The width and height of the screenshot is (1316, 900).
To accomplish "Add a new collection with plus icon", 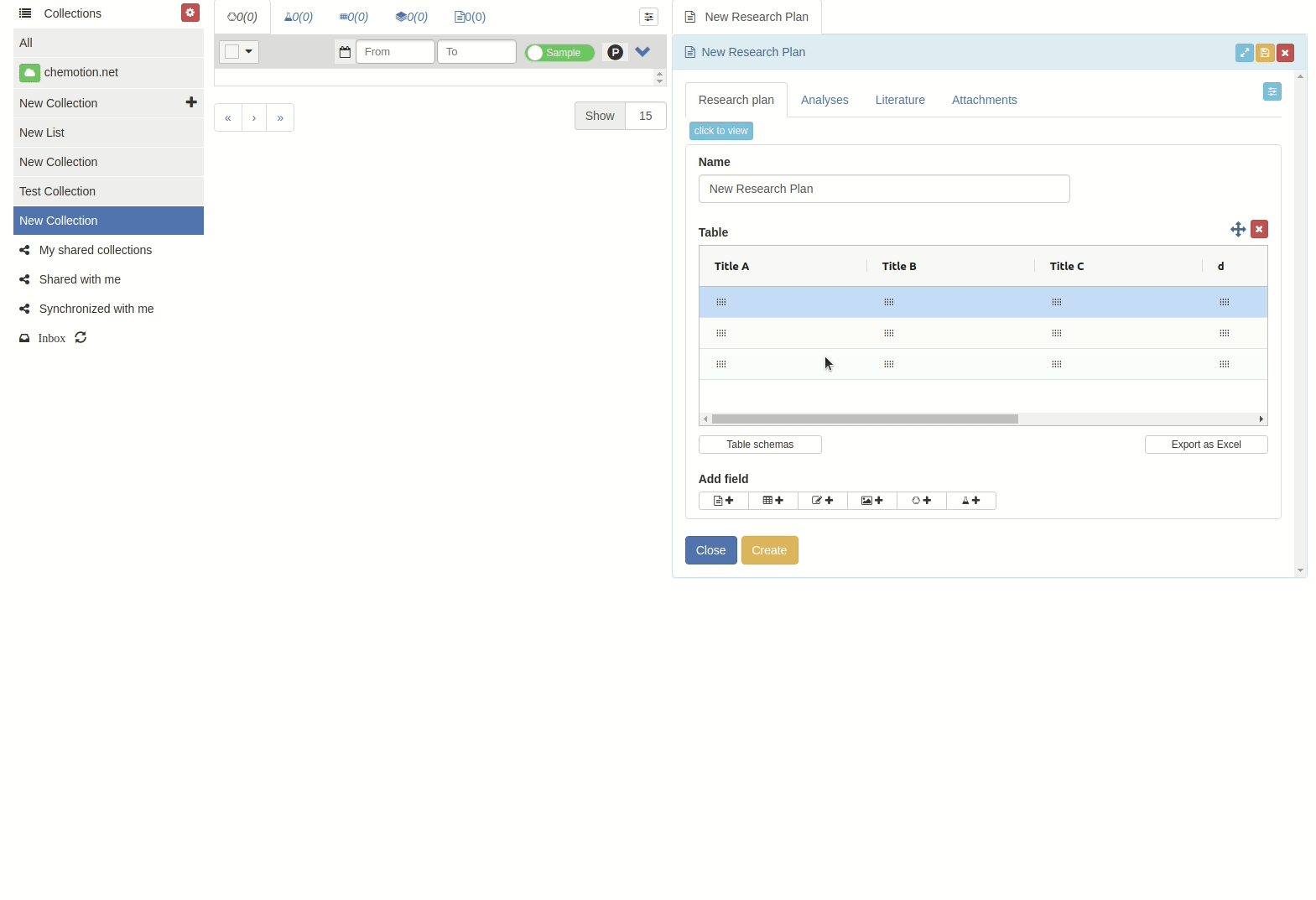I will click(191, 102).
